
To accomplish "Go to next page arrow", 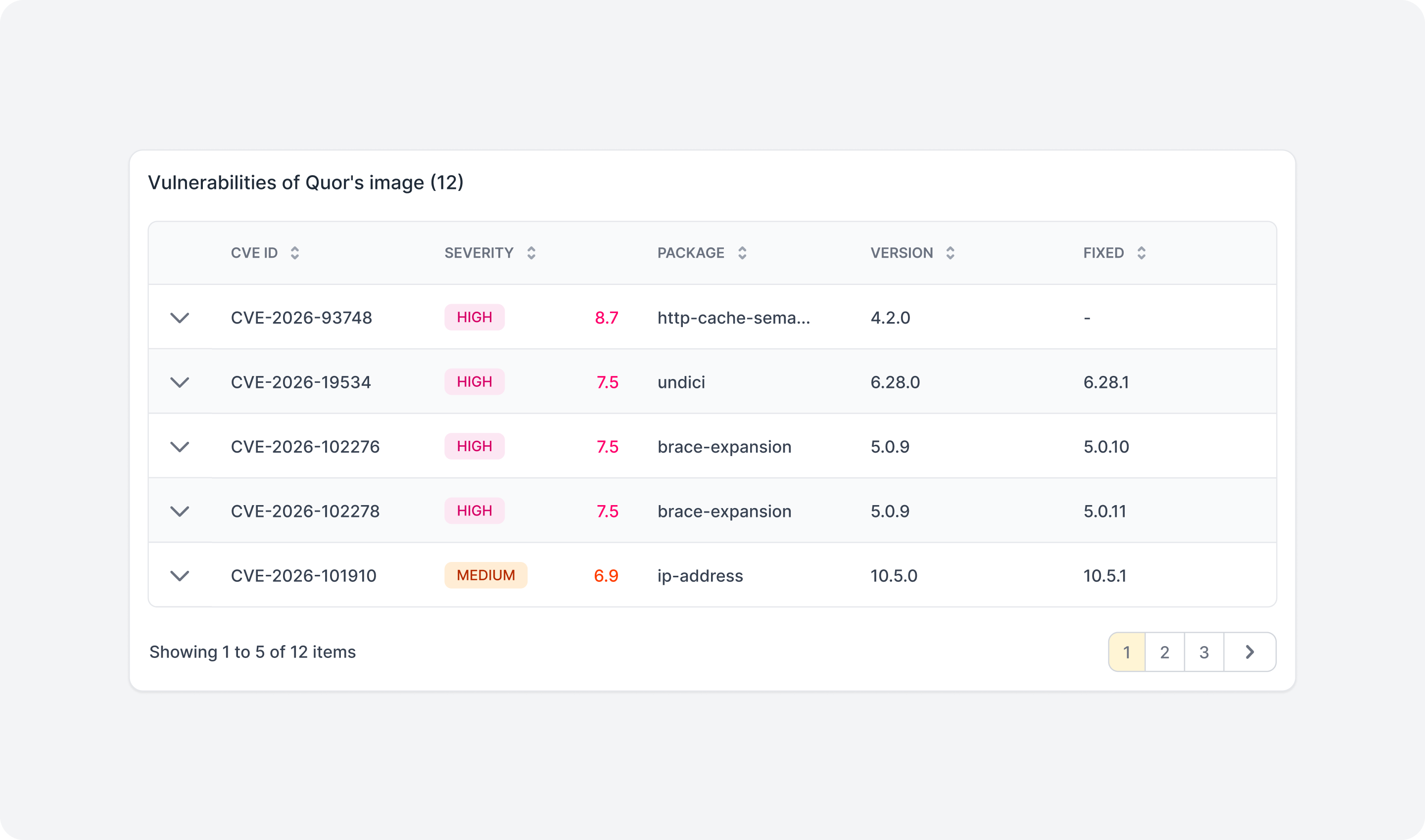I will 1249,652.
